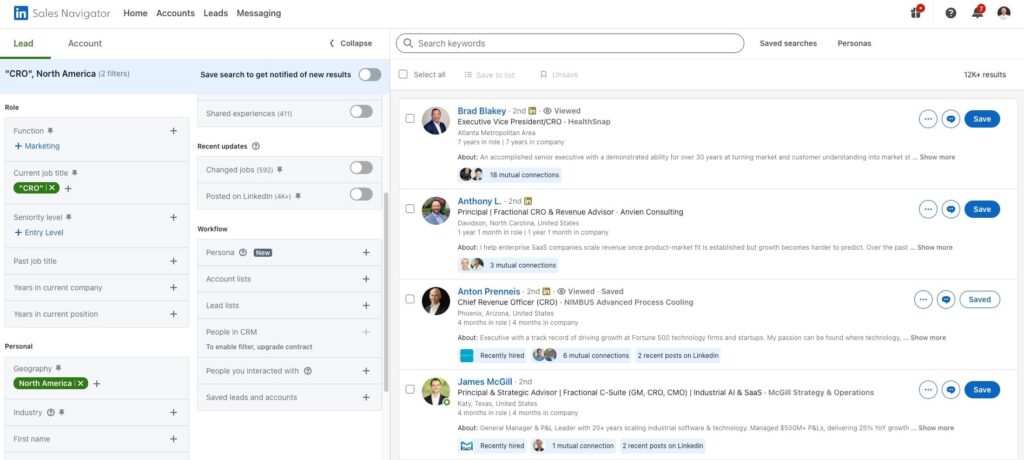Save Brad Blakey as a lead
The image size is (1024, 460).
(x=982, y=119)
